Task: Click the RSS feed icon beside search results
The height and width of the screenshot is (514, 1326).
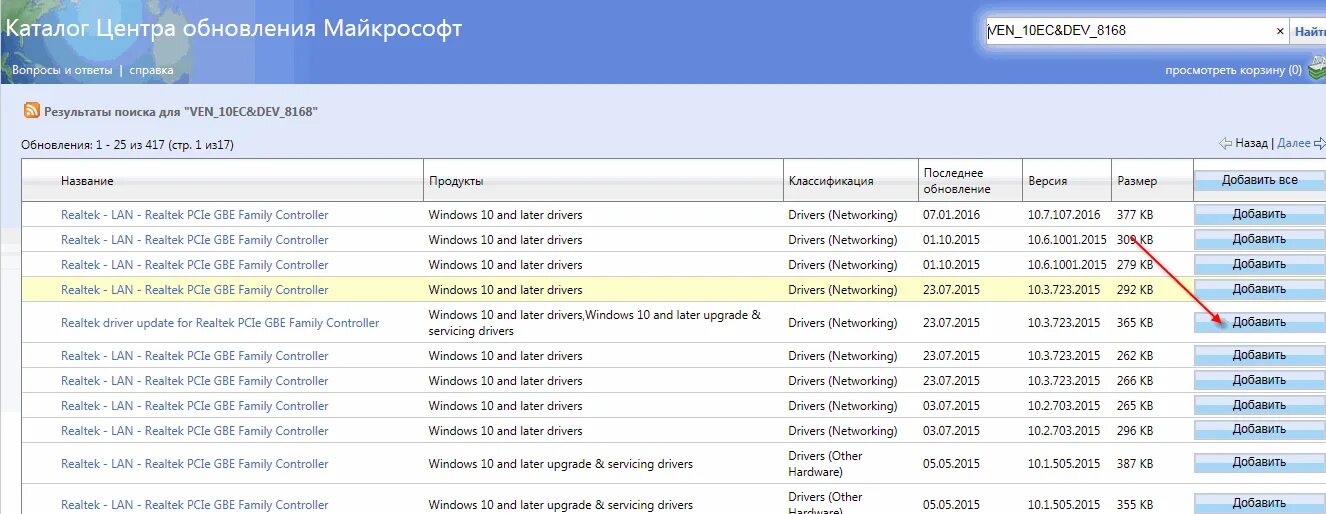Action: click(x=31, y=111)
